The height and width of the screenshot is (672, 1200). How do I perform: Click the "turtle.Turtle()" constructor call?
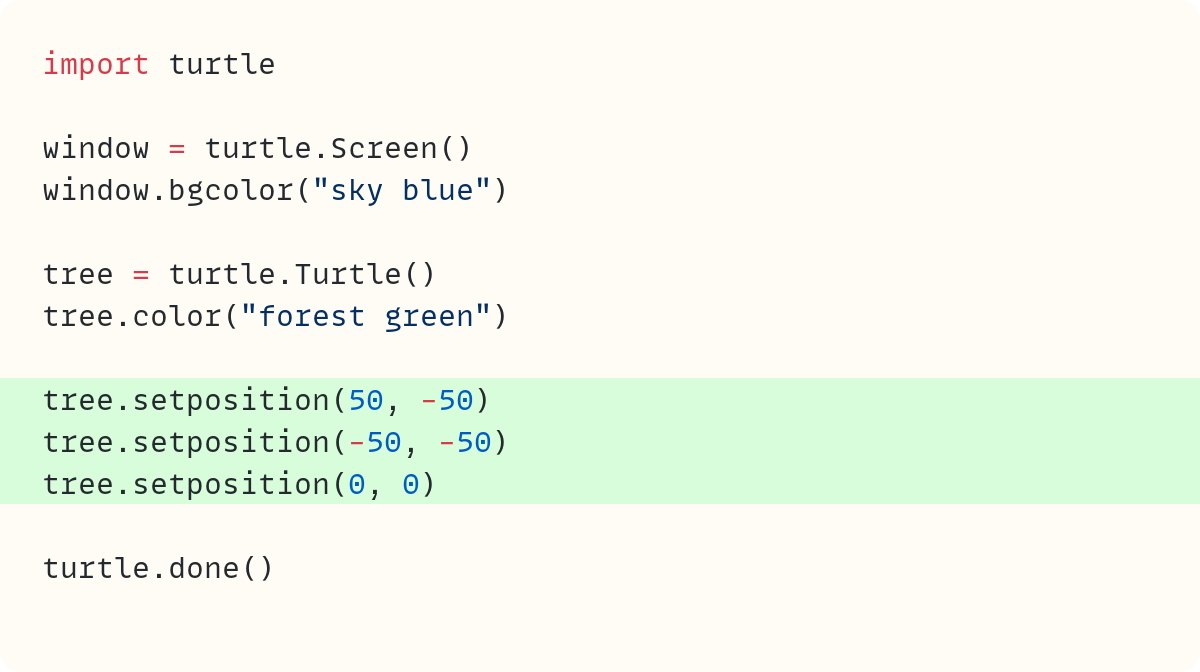tap(302, 275)
